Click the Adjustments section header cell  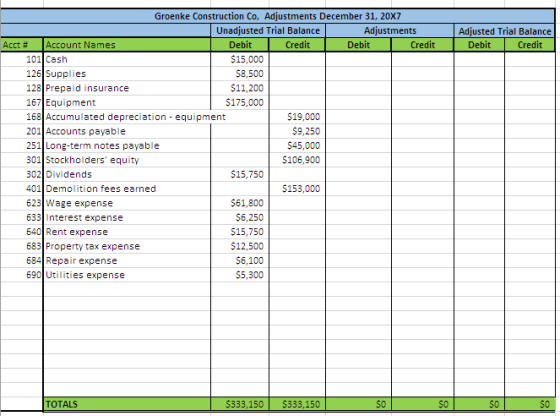coord(390,31)
